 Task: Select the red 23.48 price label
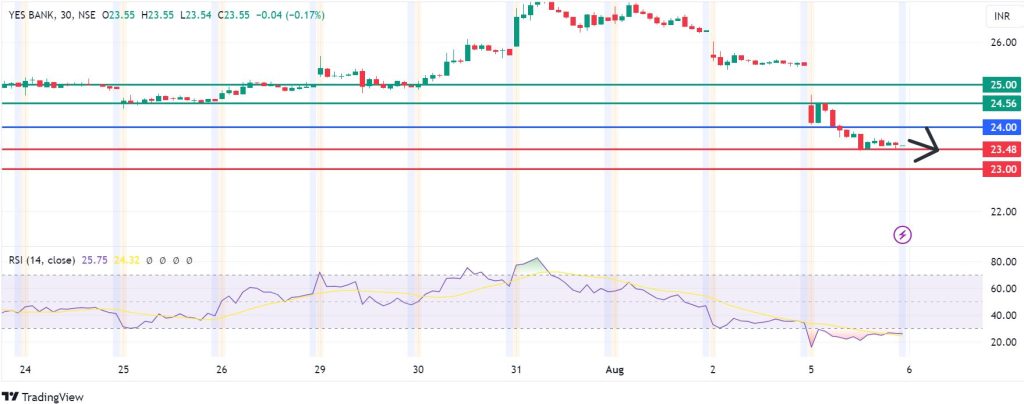click(1002, 149)
